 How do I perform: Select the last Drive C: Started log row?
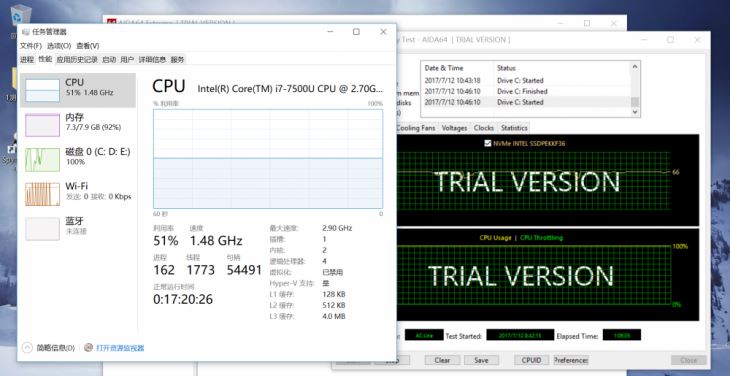tap(526, 102)
